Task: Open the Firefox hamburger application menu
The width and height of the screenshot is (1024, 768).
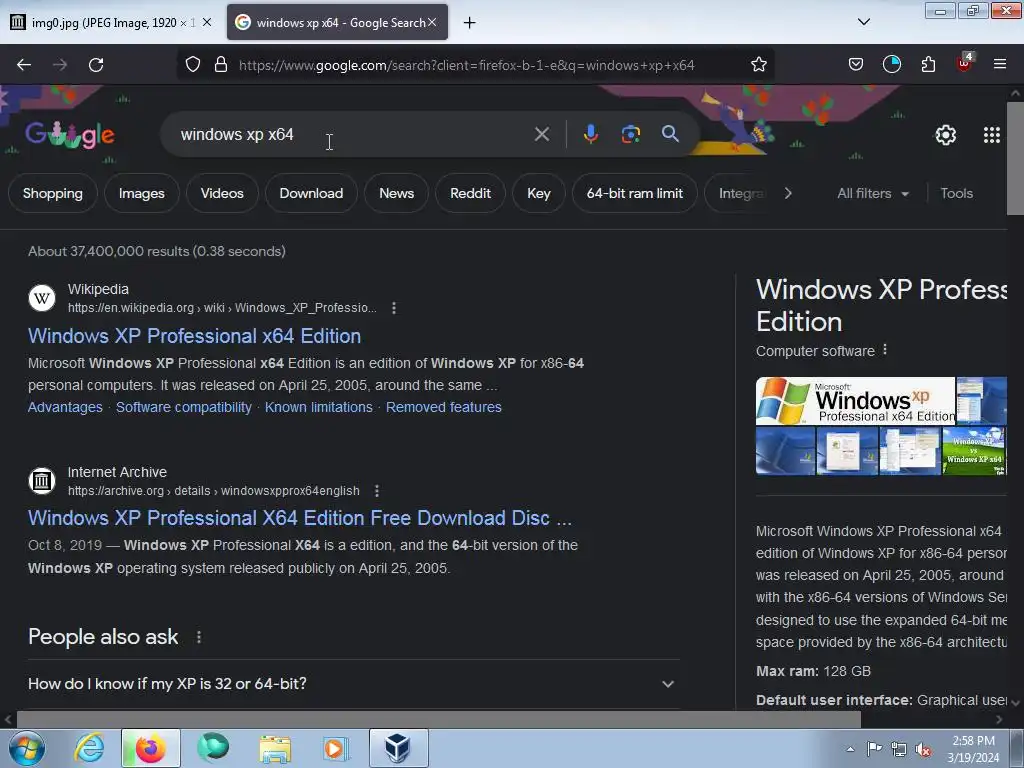Action: (x=999, y=65)
